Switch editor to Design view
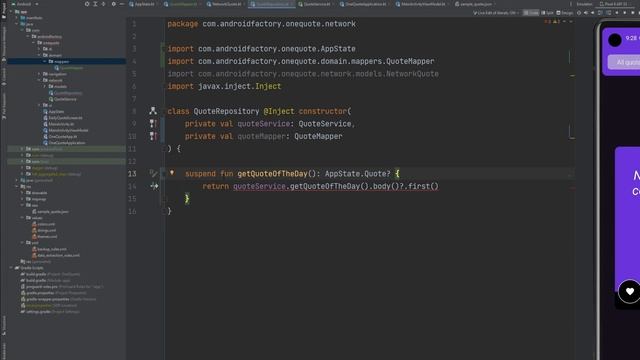Viewport: 640px width, 360px height. [564, 13]
